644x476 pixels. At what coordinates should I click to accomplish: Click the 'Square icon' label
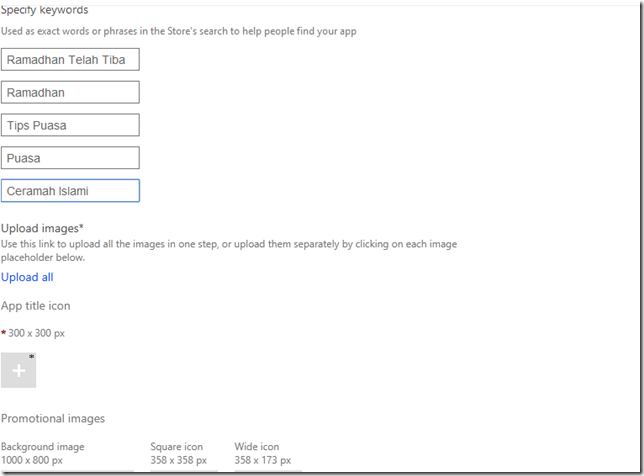(177, 446)
